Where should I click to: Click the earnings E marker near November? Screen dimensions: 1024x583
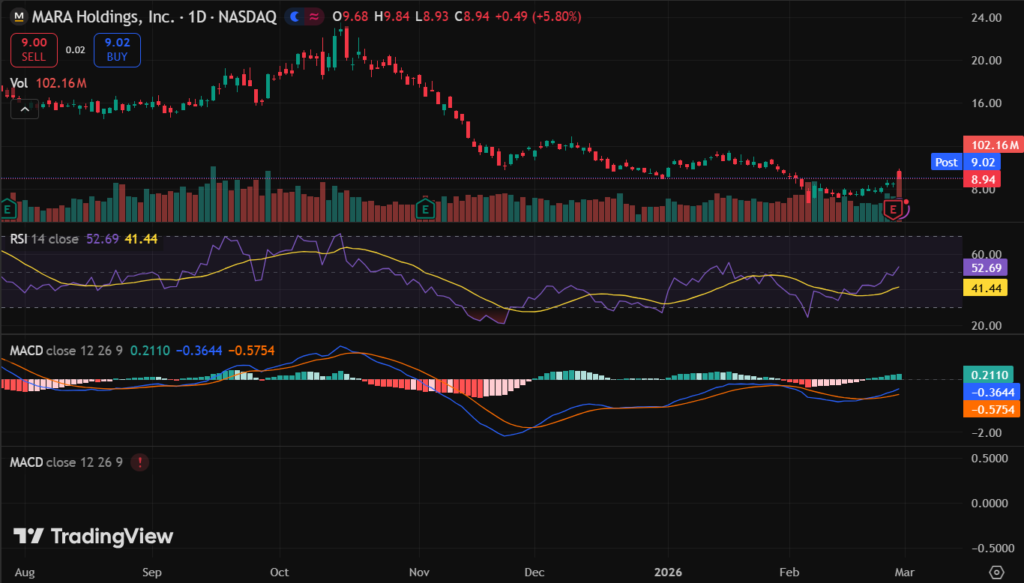[425, 209]
